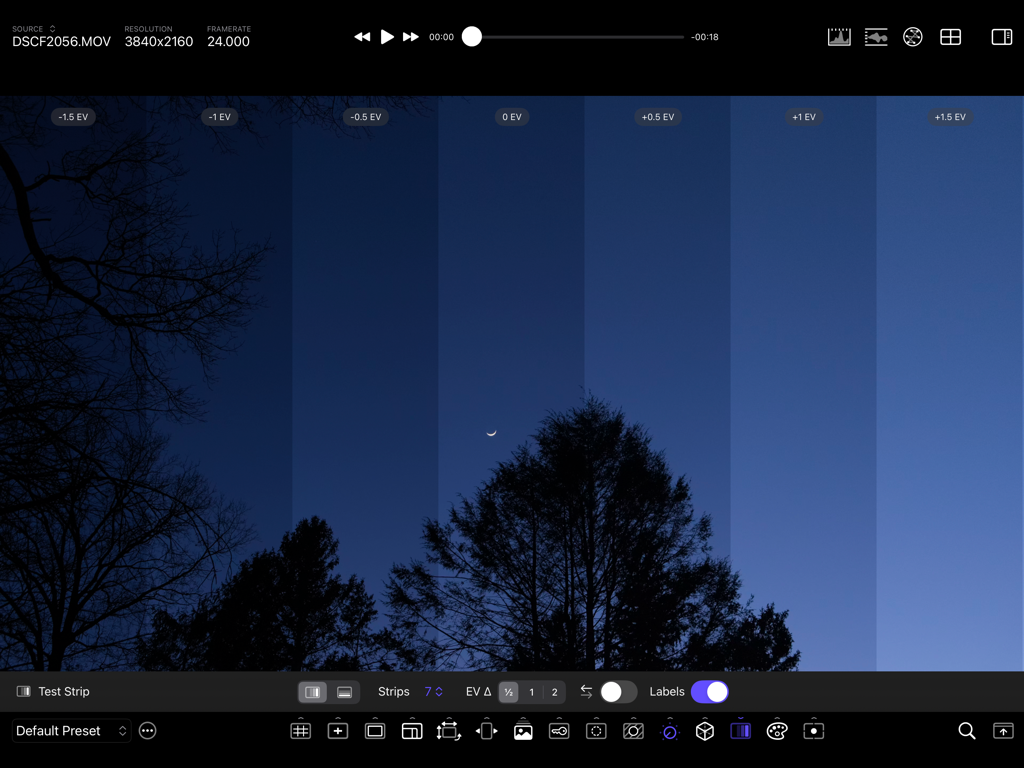Select EV Δ value of 1

[532, 691]
